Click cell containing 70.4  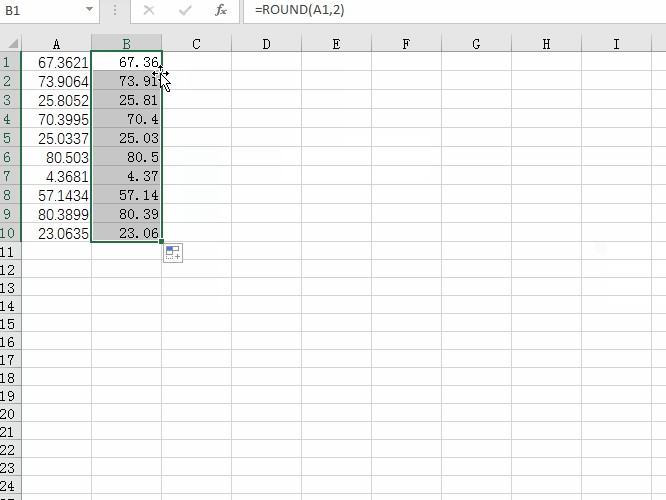pyautogui.click(x=126, y=119)
